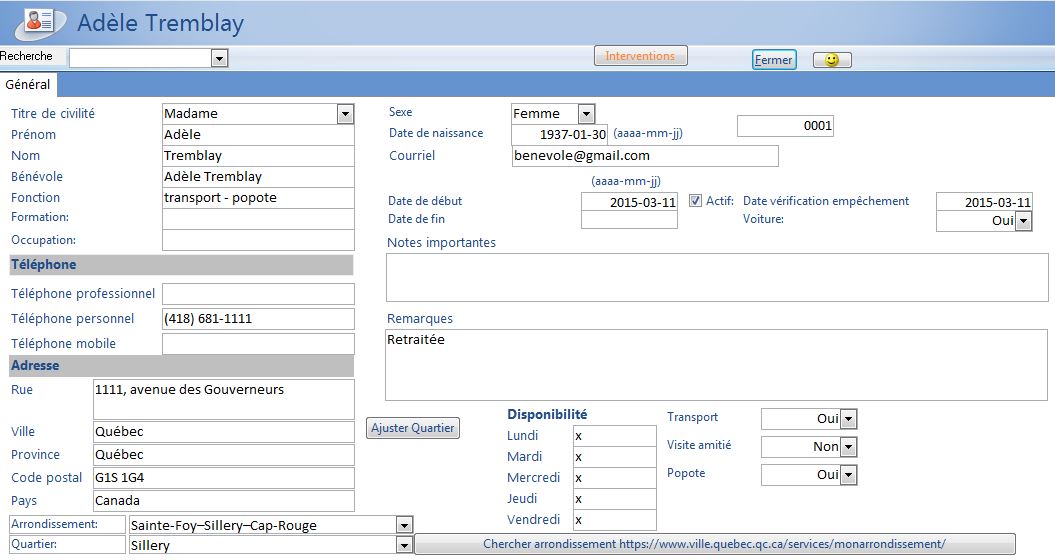Click the empty Occupation field
The image size is (1055, 560).
(x=258, y=240)
